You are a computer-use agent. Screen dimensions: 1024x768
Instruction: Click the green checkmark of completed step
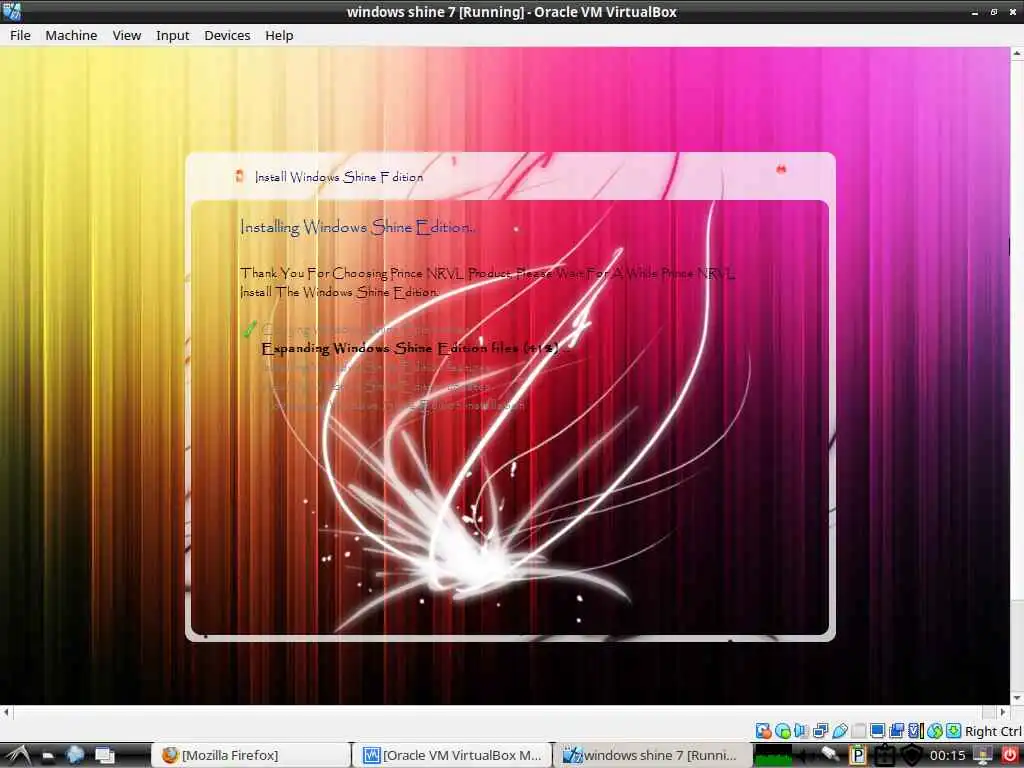click(x=249, y=328)
